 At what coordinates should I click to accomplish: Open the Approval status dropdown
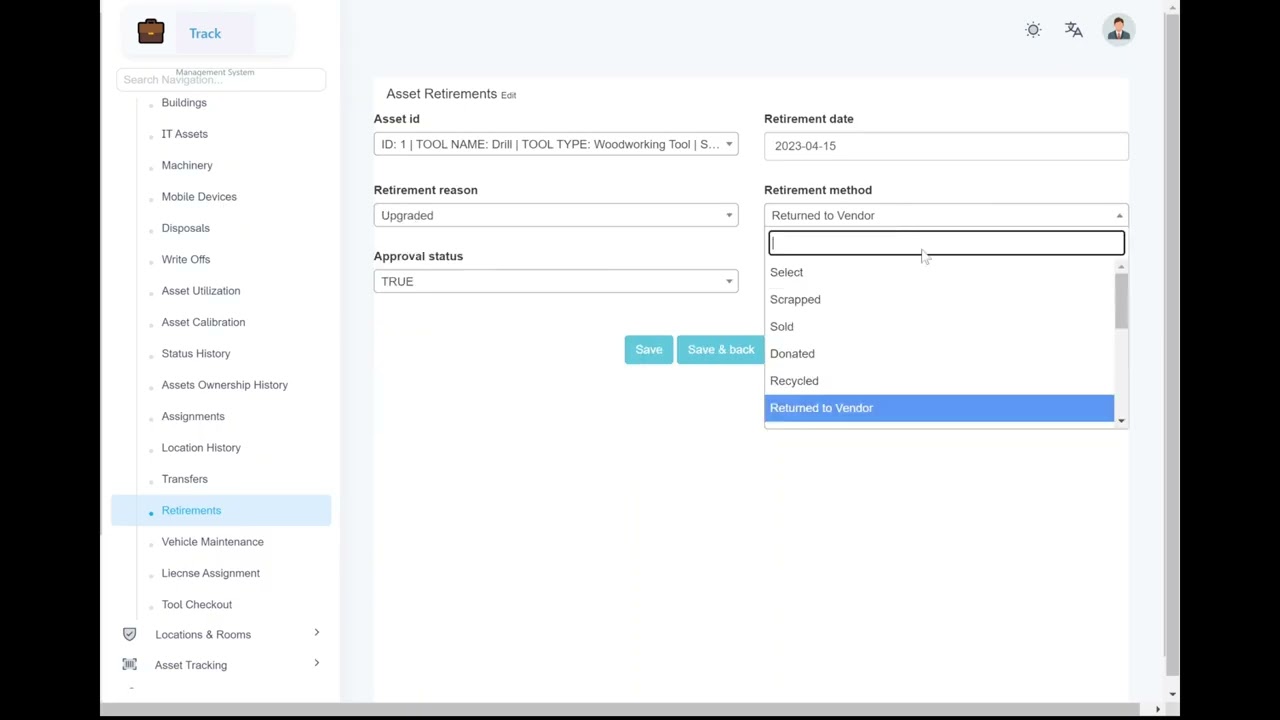tap(556, 282)
